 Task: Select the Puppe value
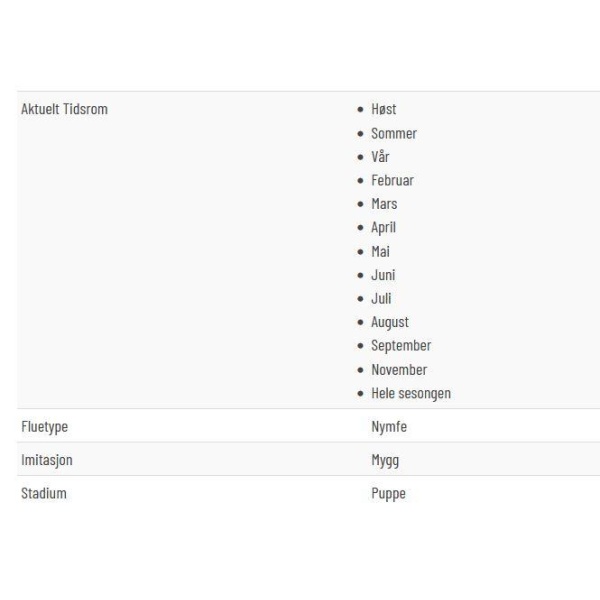388,494
